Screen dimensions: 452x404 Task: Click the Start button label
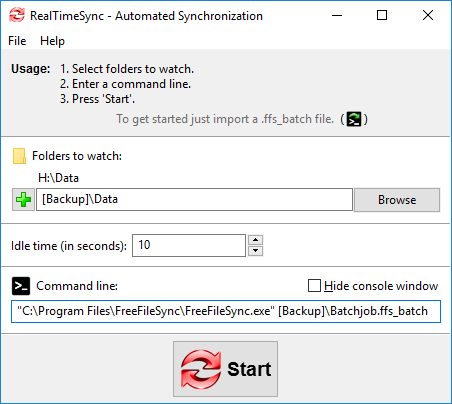(249, 369)
